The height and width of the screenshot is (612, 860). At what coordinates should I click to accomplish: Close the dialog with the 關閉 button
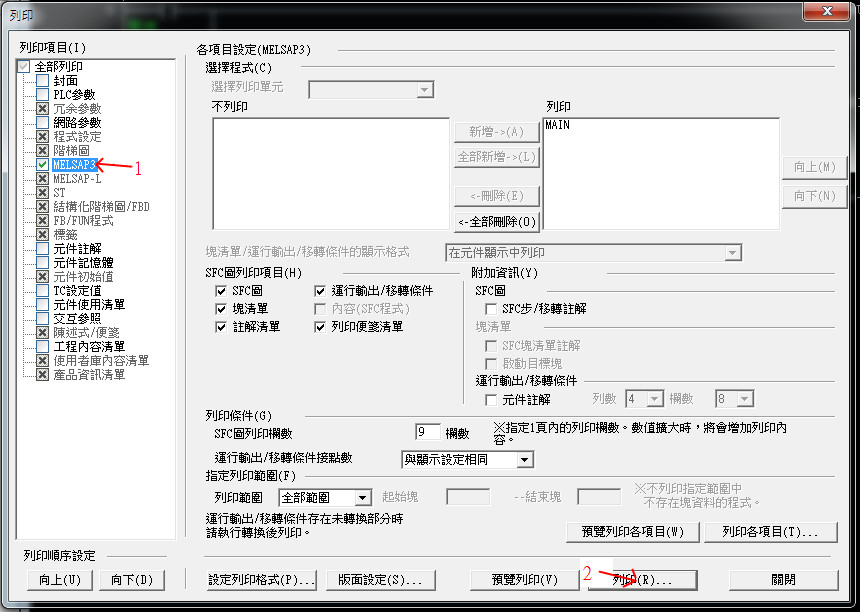783,579
